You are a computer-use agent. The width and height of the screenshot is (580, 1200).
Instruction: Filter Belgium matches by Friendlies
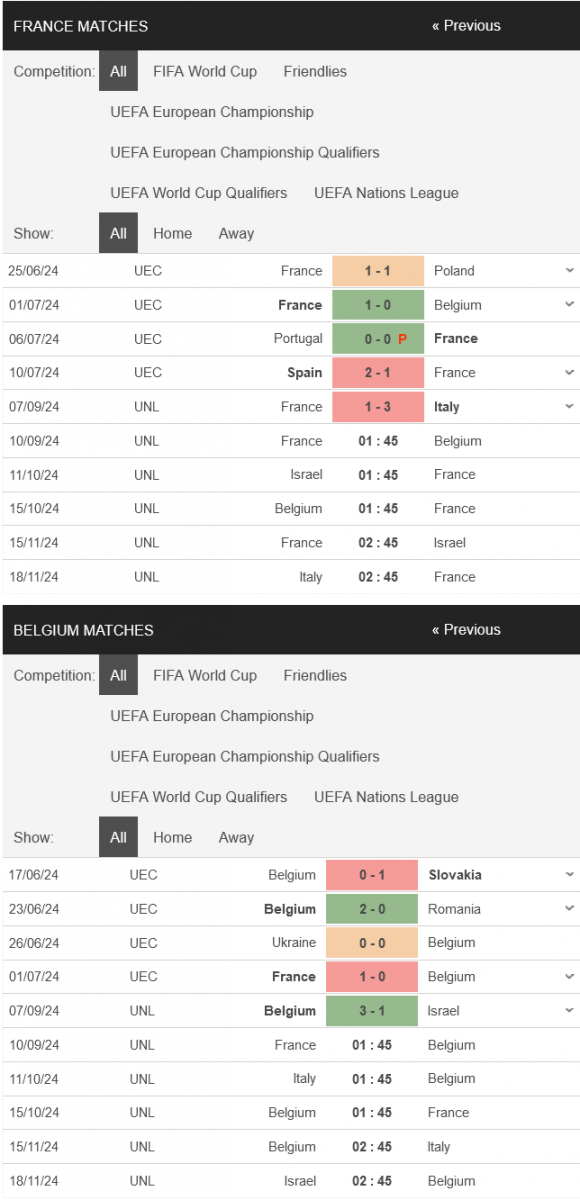(x=315, y=675)
